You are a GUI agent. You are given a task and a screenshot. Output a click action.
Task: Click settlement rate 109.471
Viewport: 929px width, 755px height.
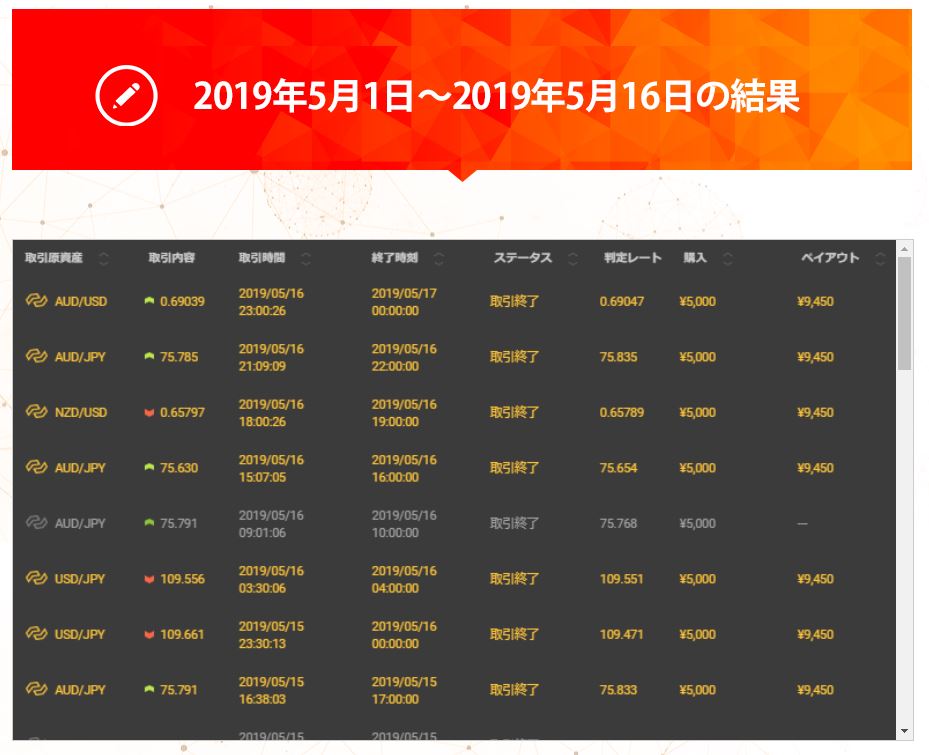(x=622, y=635)
